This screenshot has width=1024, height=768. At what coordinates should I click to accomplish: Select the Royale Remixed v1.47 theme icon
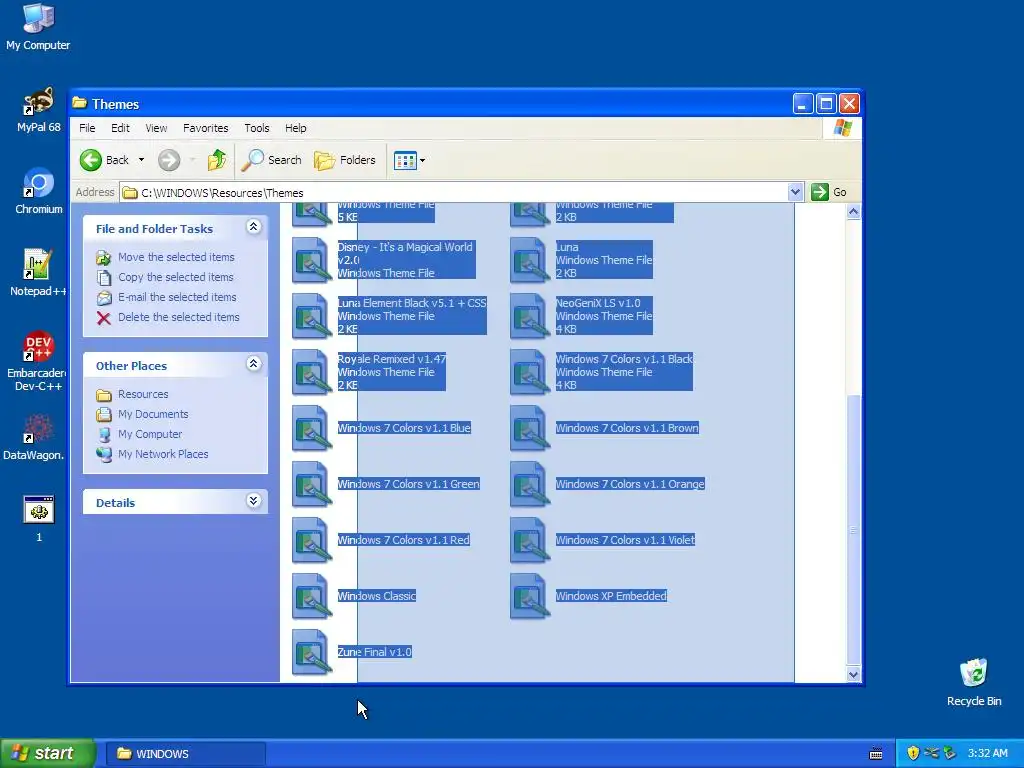pyautogui.click(x=312, y=372)
